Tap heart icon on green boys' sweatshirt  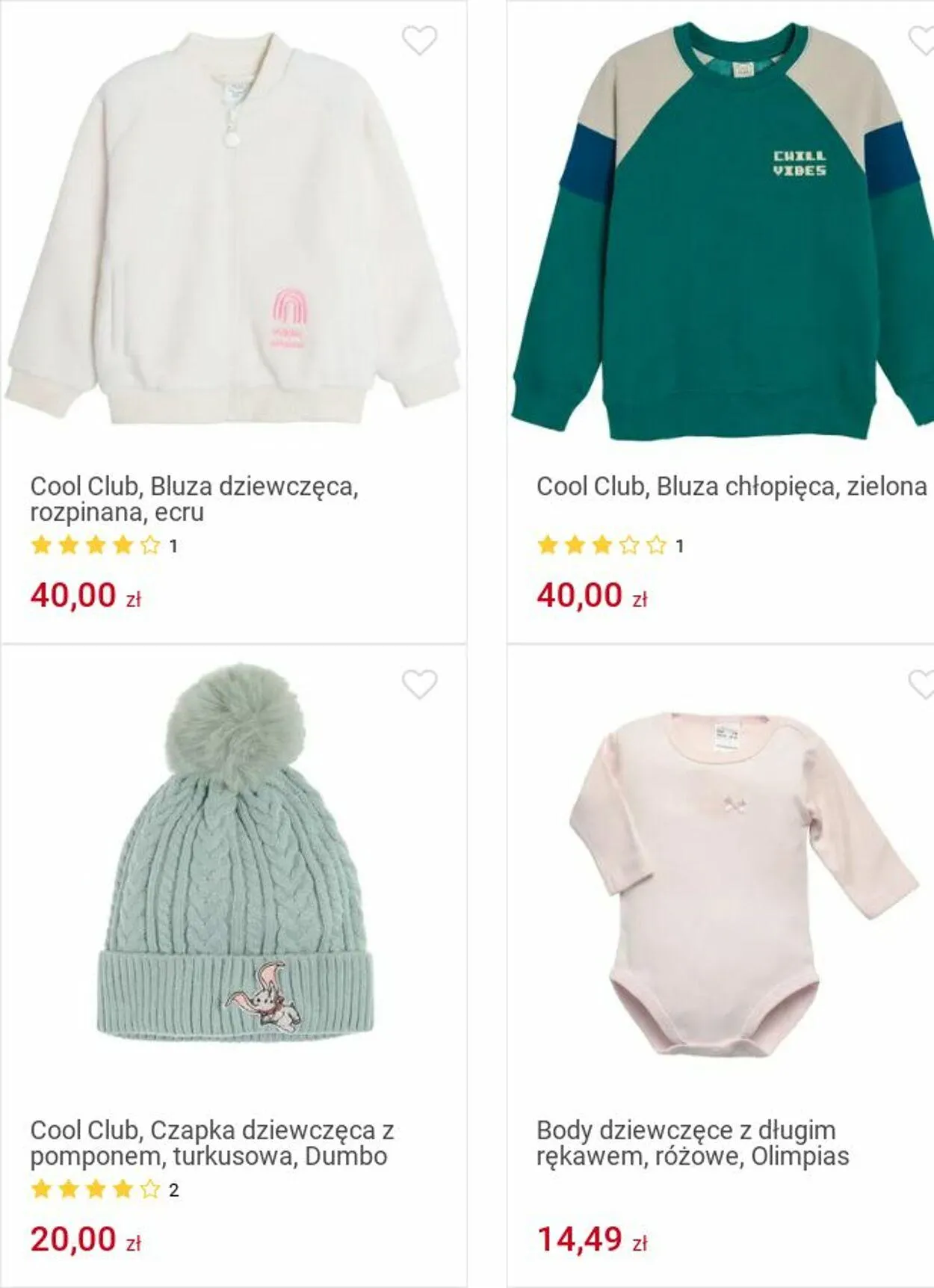click(921, 40)
